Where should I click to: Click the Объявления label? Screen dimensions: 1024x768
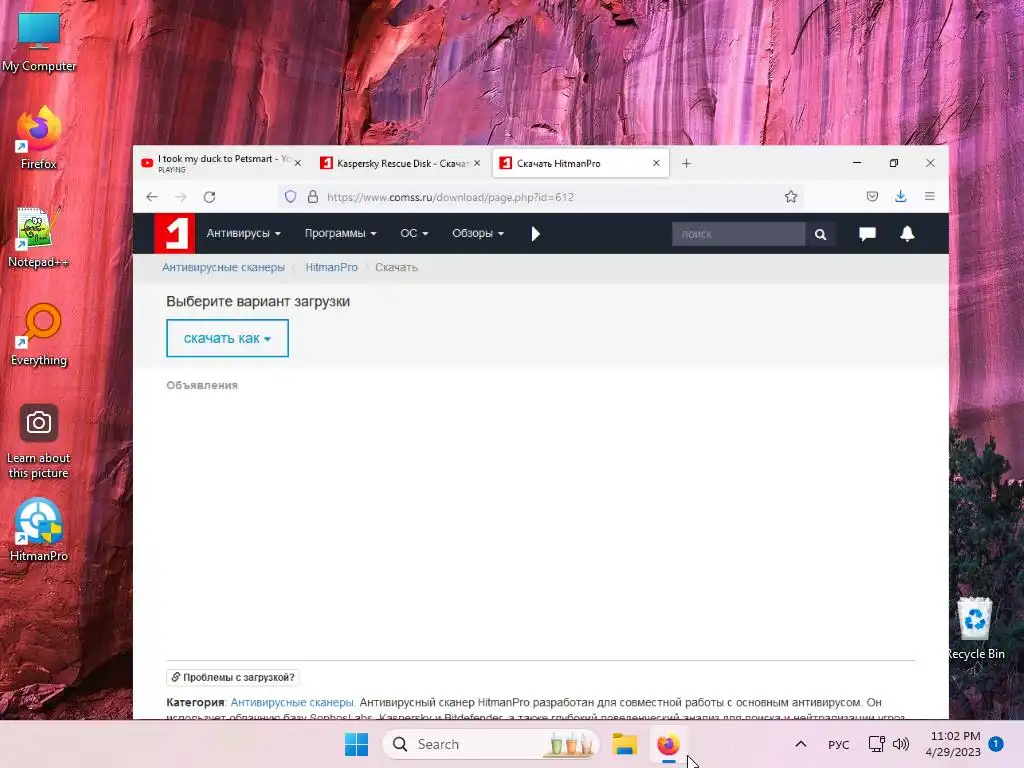(202, 385)
